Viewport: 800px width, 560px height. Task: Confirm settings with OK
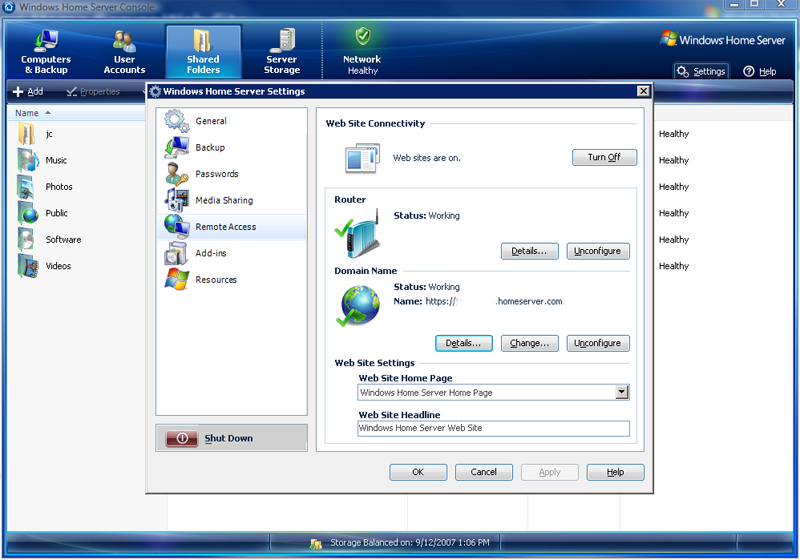click(418, 472)
